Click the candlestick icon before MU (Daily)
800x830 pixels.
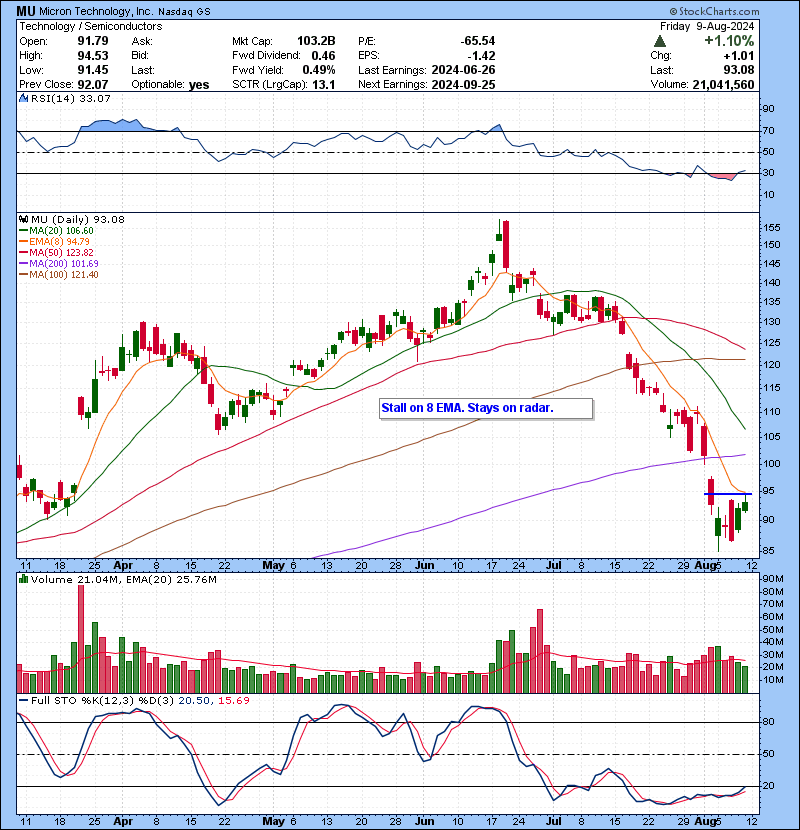pos(23,219)
